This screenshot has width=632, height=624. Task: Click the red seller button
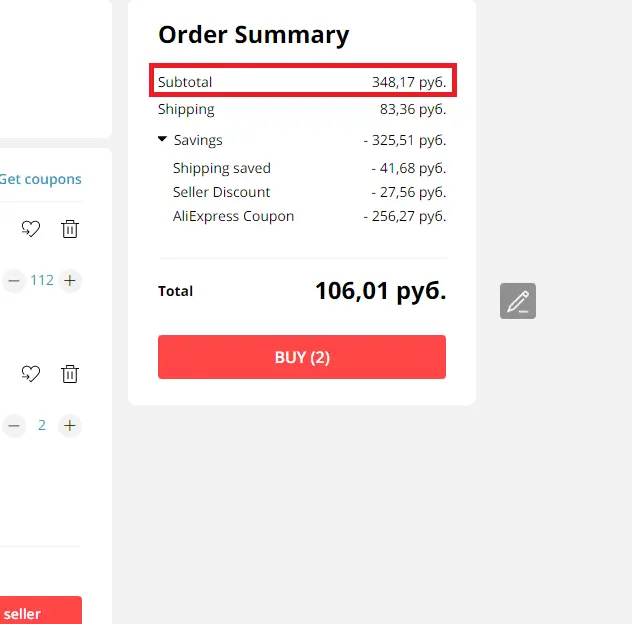coord(41,610)
